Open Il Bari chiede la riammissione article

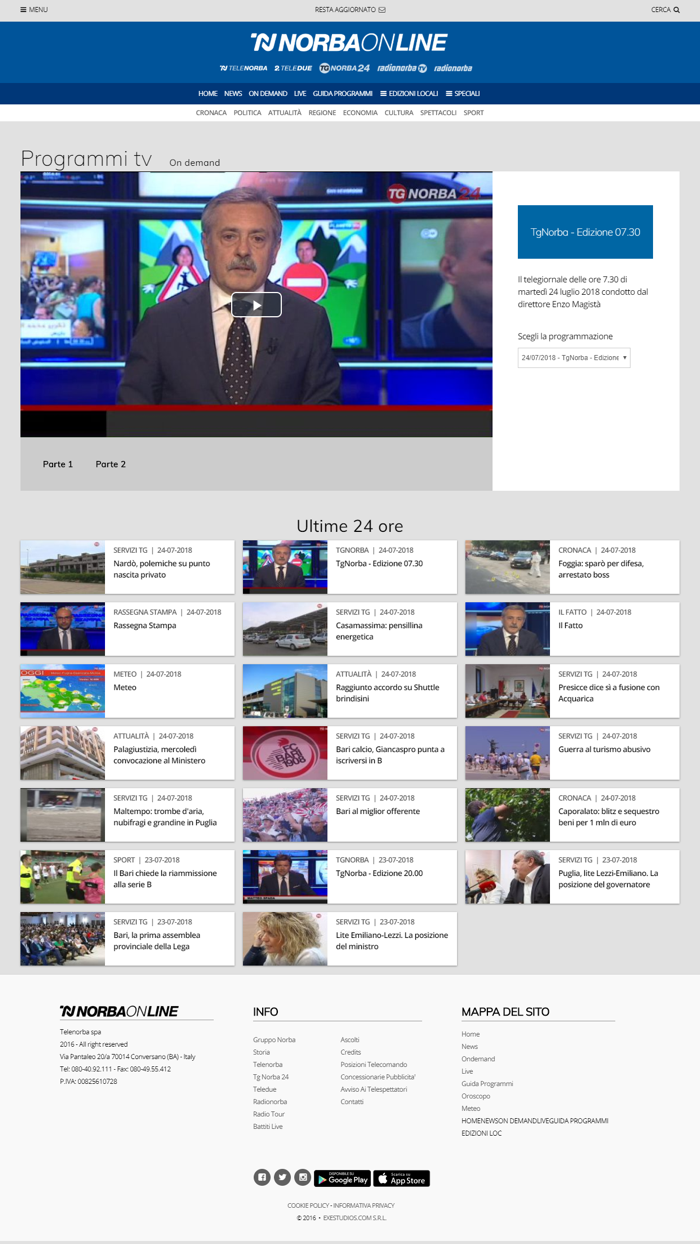click(165, 879)
